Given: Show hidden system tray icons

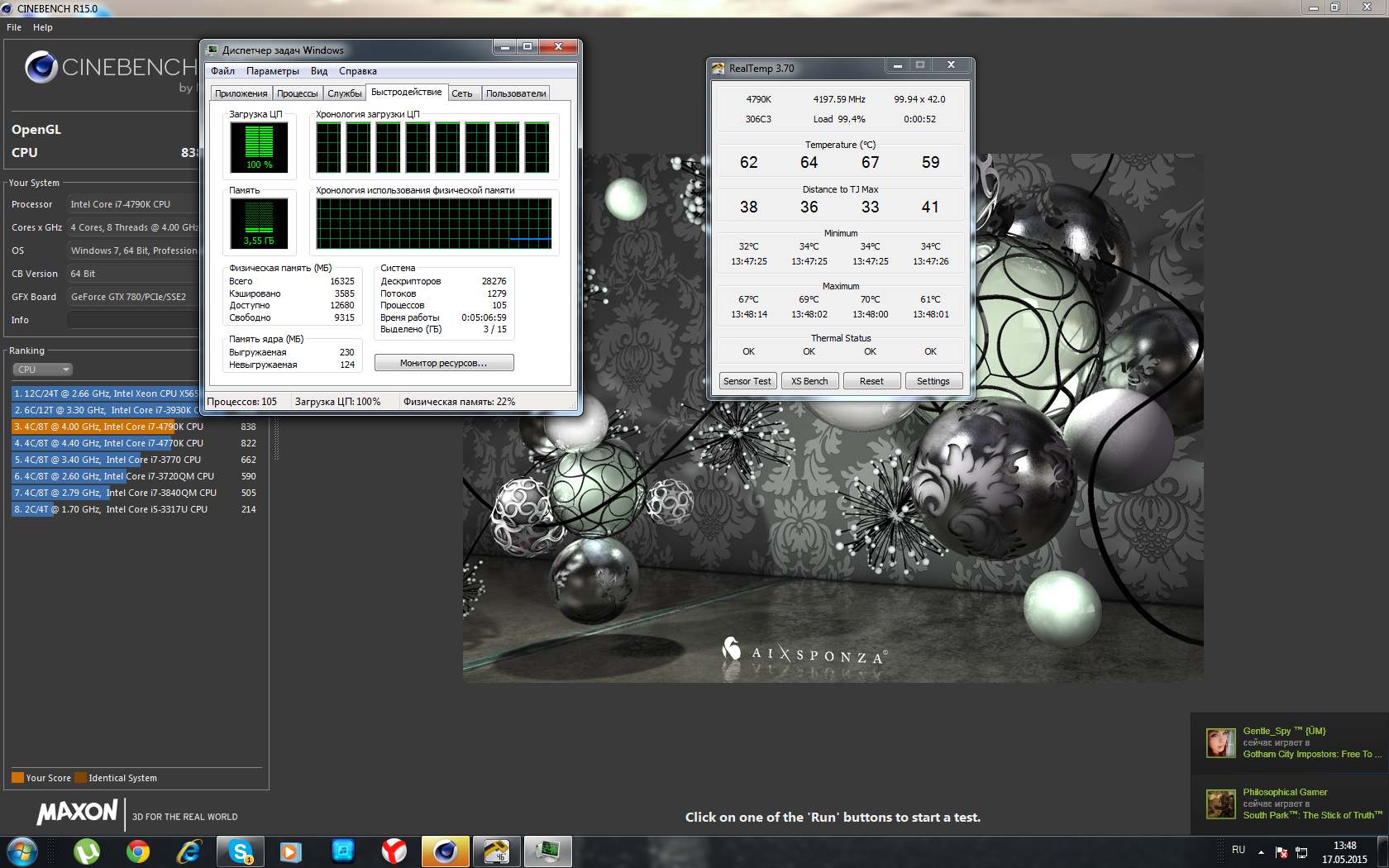Looking at the screenshot, I should tap(1261, 851).
